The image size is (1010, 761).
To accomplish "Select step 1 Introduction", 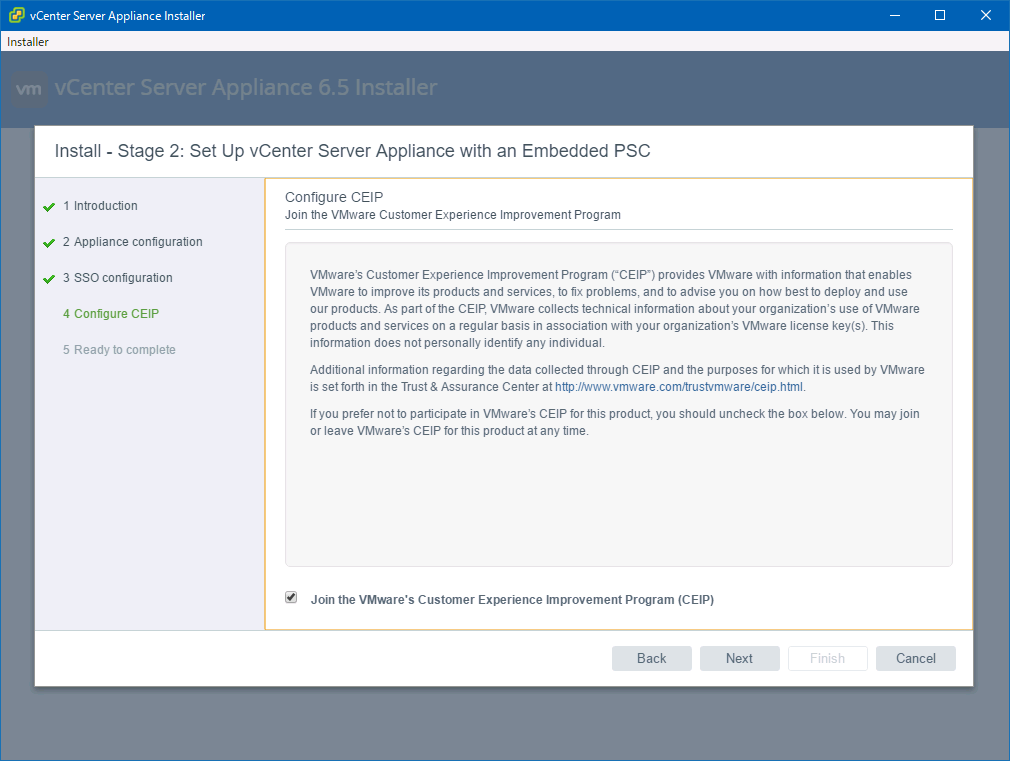I will click(x=100, y=206).
